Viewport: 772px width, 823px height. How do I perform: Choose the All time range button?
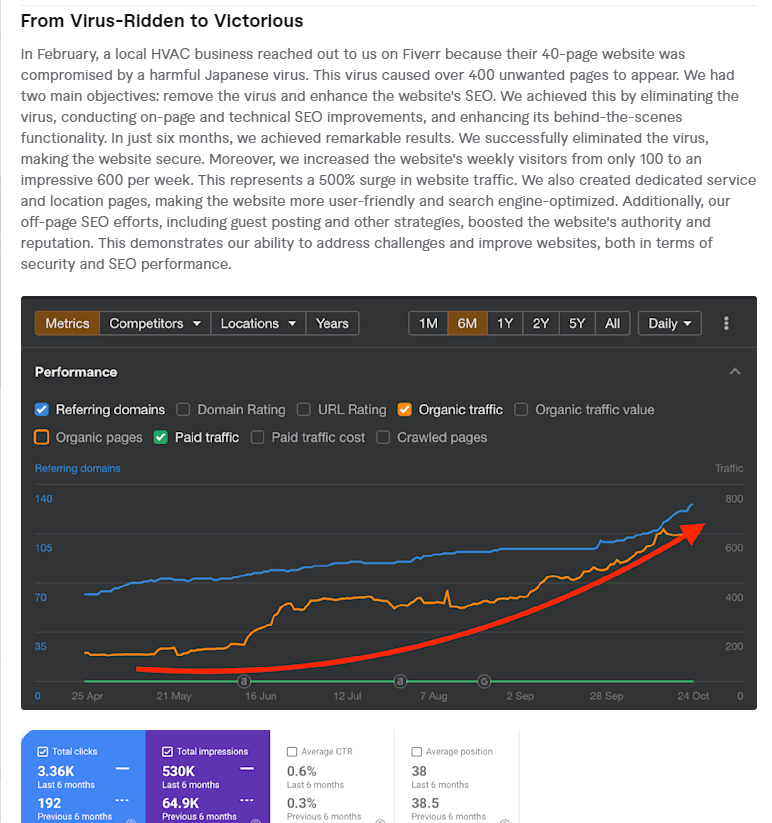pos(612,324)
